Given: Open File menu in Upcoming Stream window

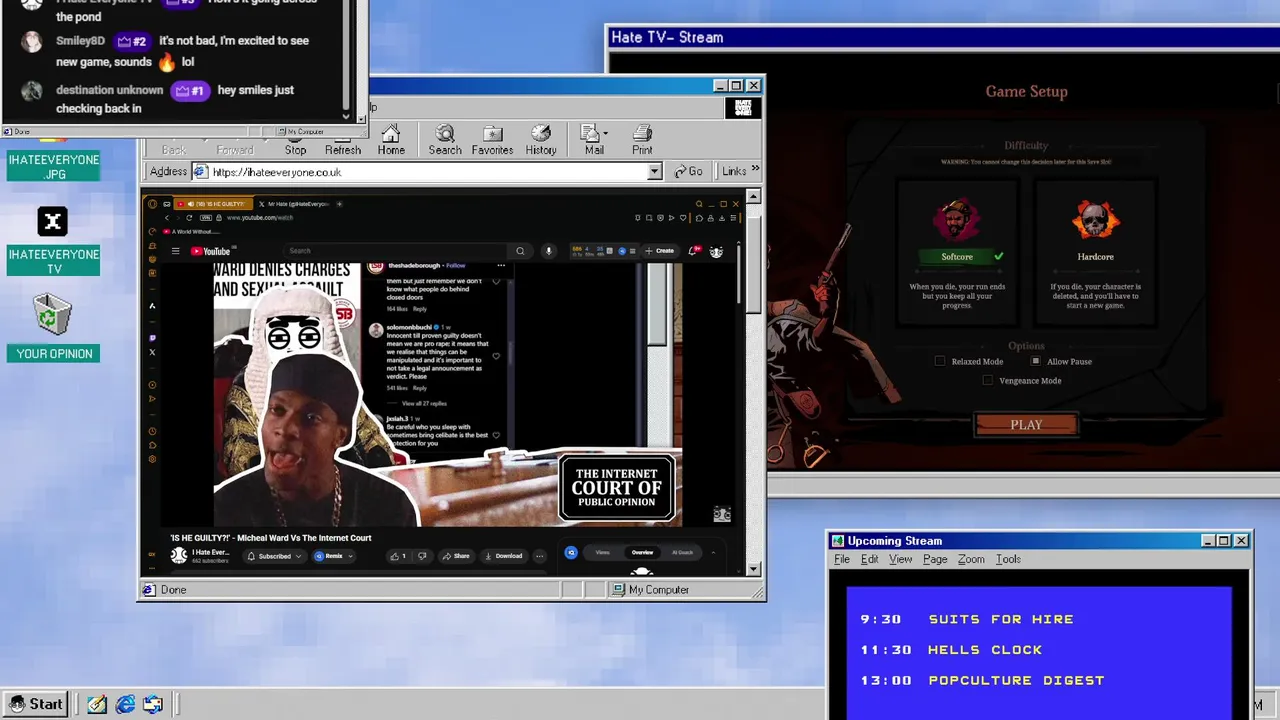Looking at the screenshot, I should (842, 559).
